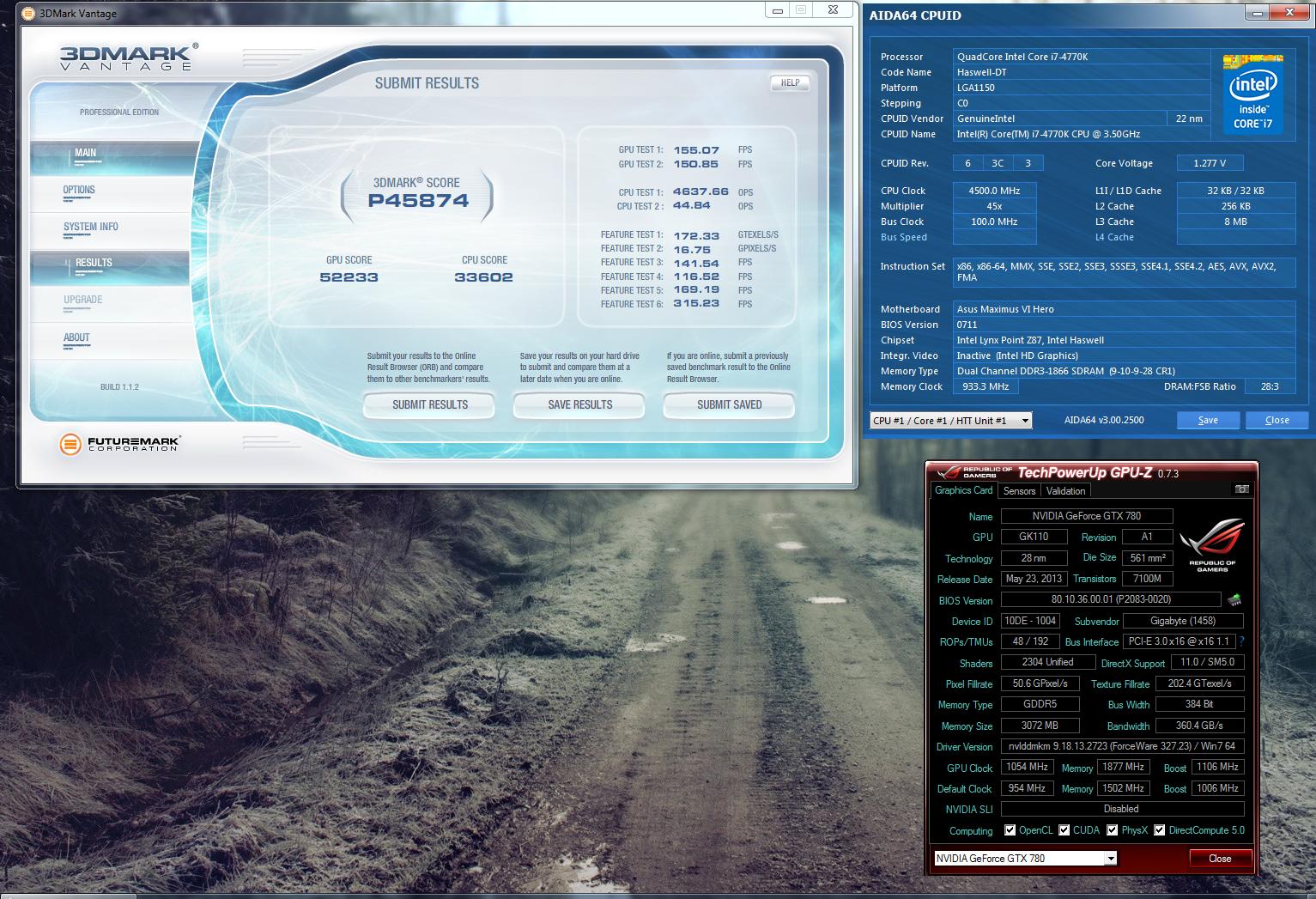The height and width of the screenshot is (899, 1316).
Task: Click the red Close button in GPU-Z
Action: 1220,859
